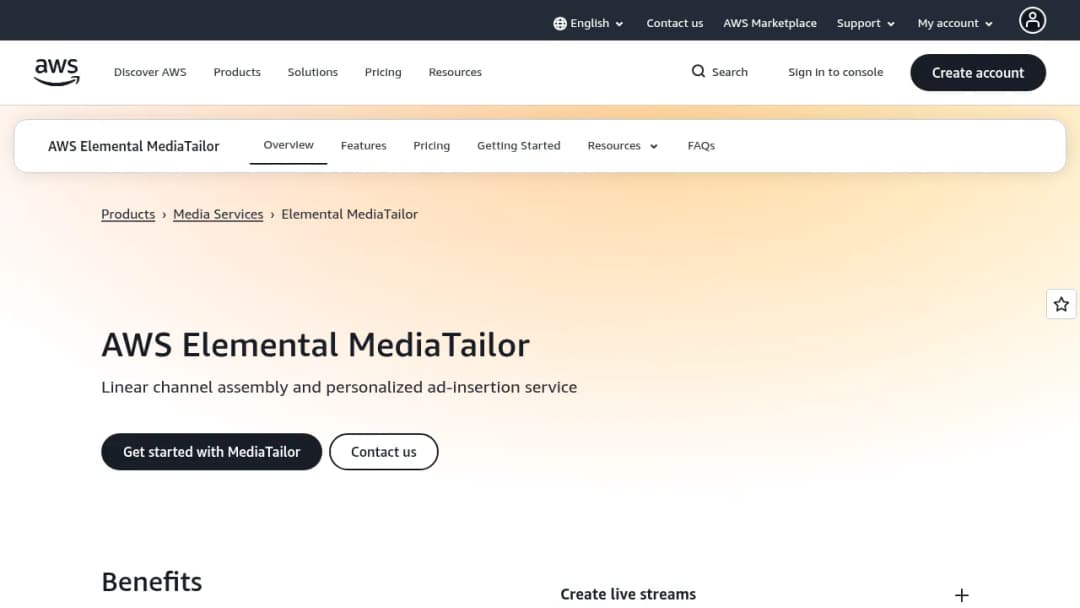Open the FAQs tab
The height and width of the screenshot is (608, 1080).
tap(701, 146)
